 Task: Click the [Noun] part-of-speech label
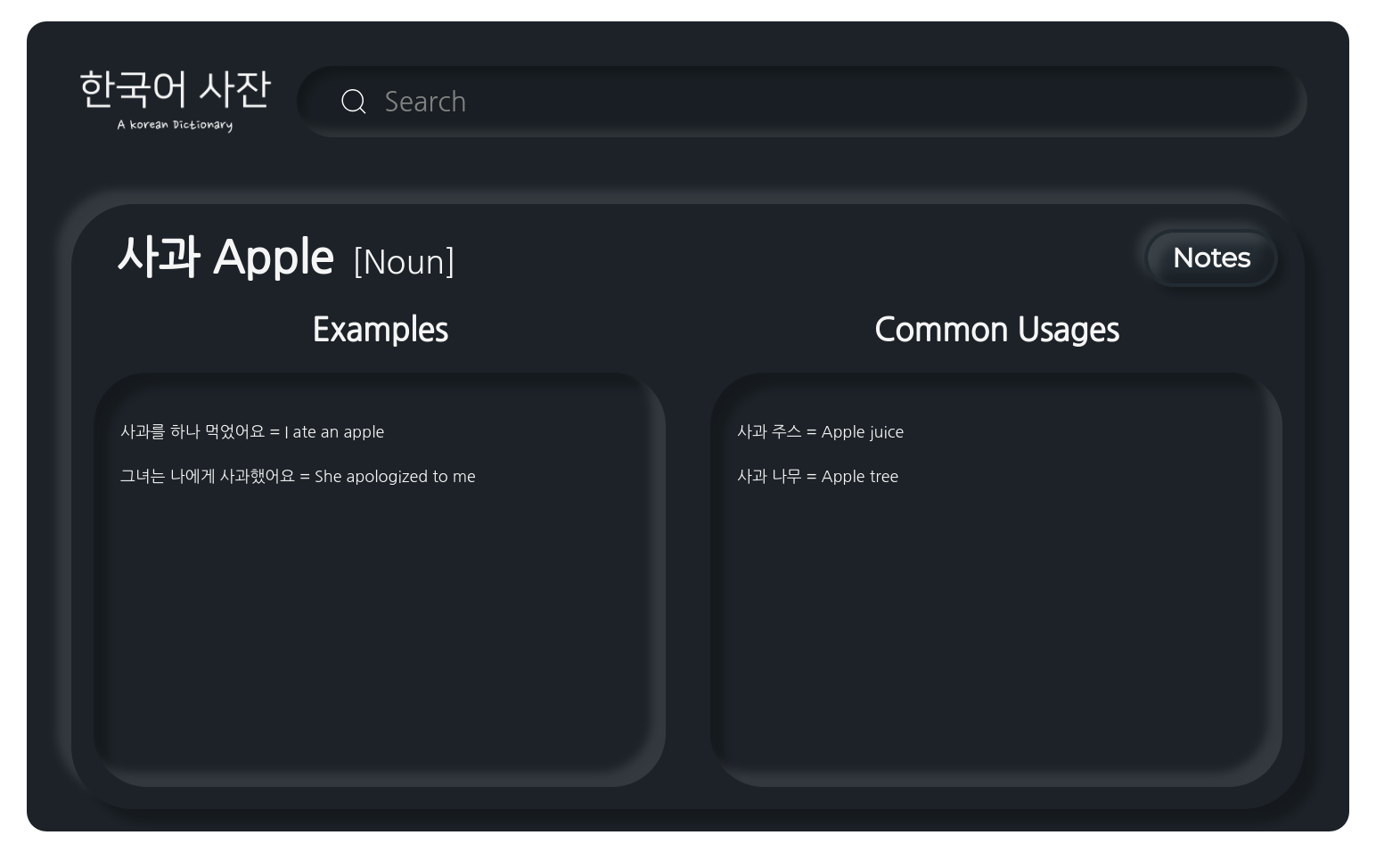tap(404, 262)
